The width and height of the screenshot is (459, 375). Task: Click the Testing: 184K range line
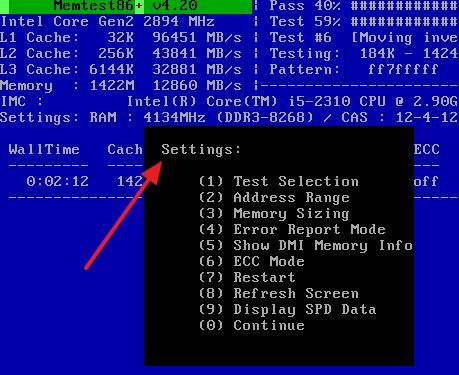pos(364,54)
